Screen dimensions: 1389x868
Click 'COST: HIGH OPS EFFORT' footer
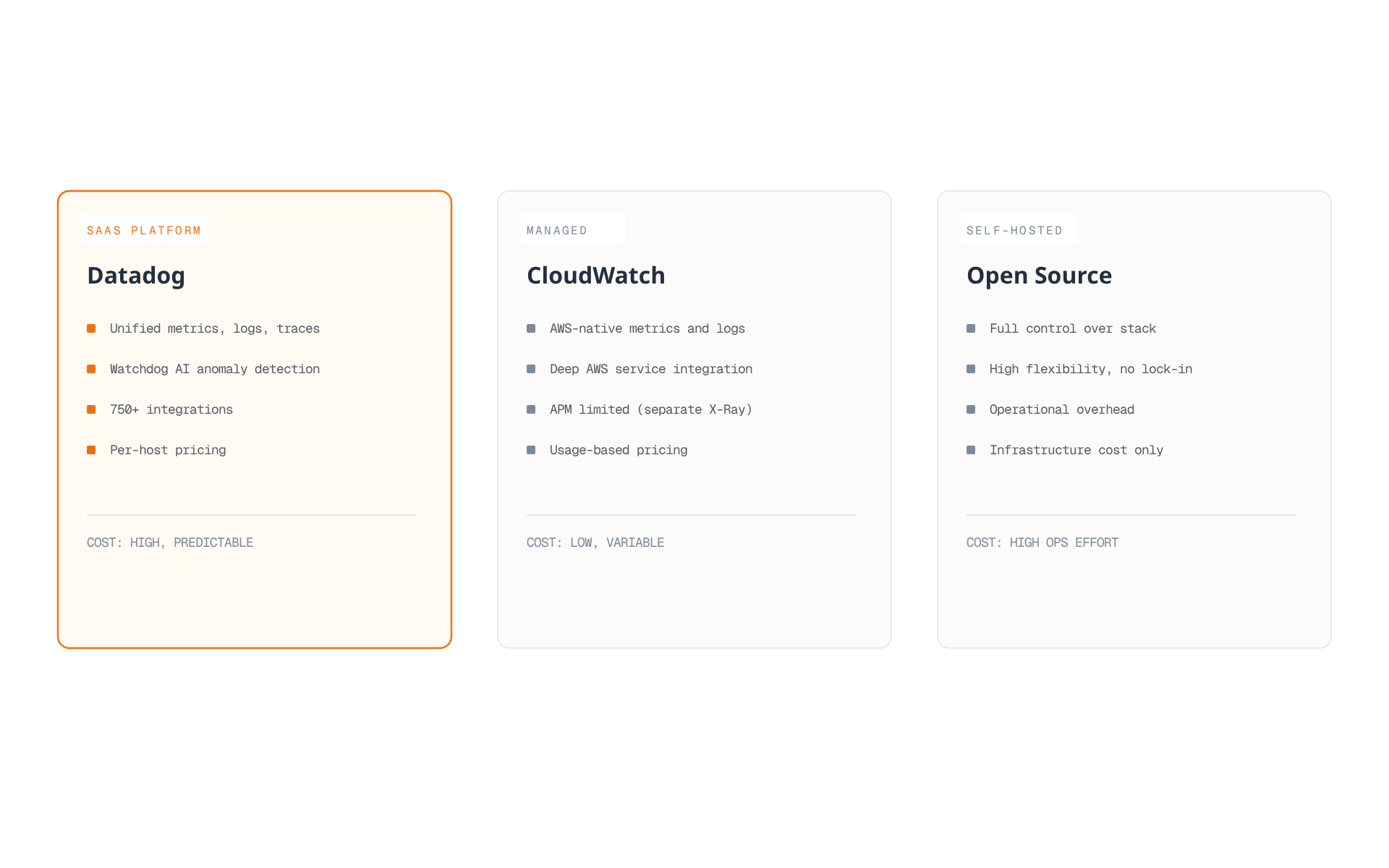pos(1042,542)
